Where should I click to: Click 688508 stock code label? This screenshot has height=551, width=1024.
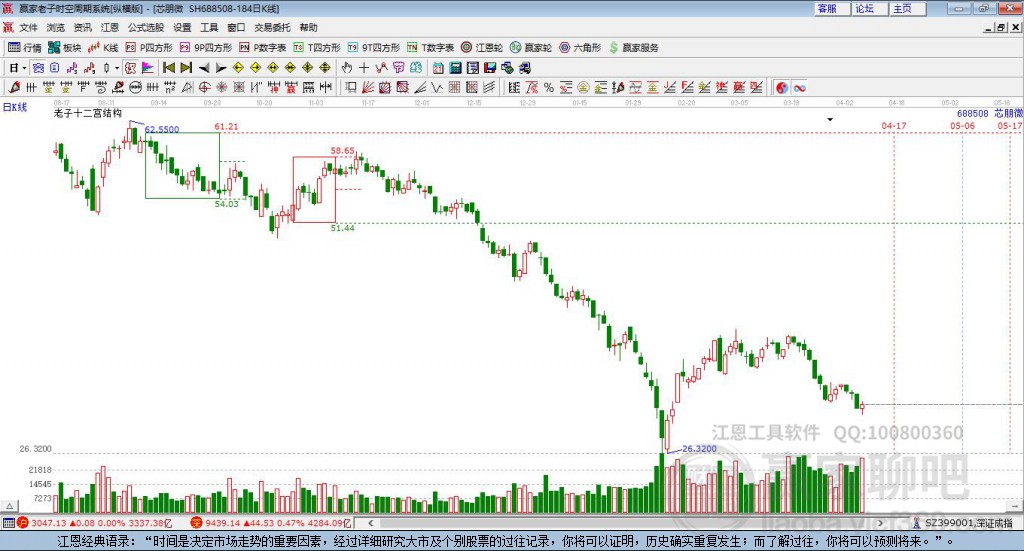tap(972, 114)
